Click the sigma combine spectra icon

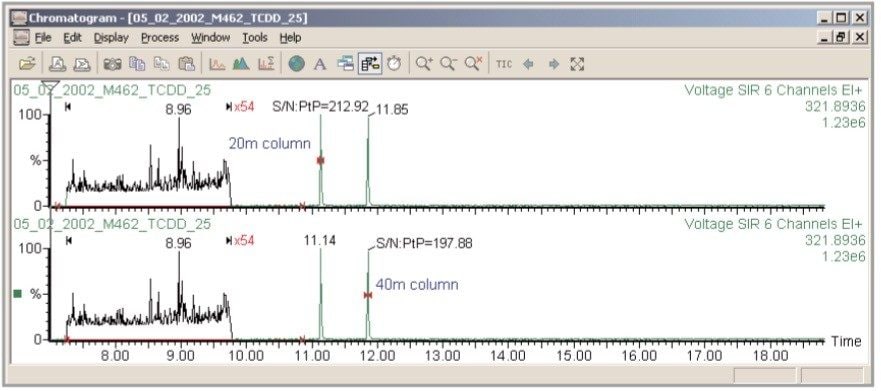click(266, 64)
